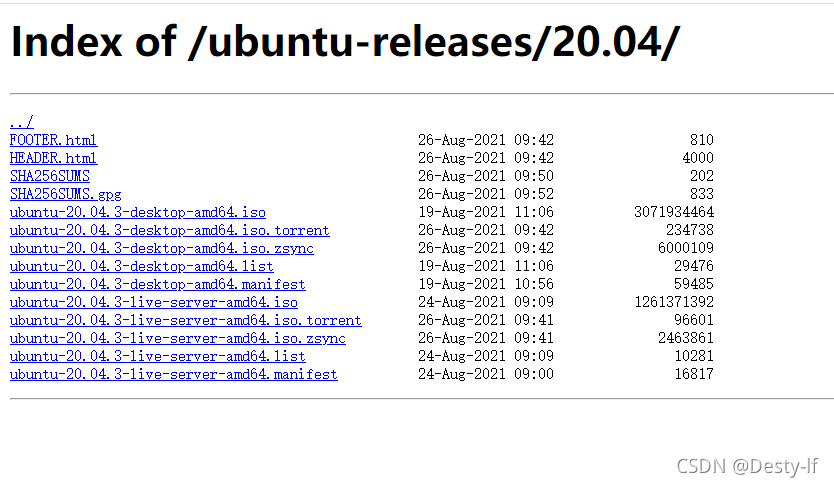Screen dimensions: 834x487
Task: Open HEADER.html file link
Action: pos(53,158)
